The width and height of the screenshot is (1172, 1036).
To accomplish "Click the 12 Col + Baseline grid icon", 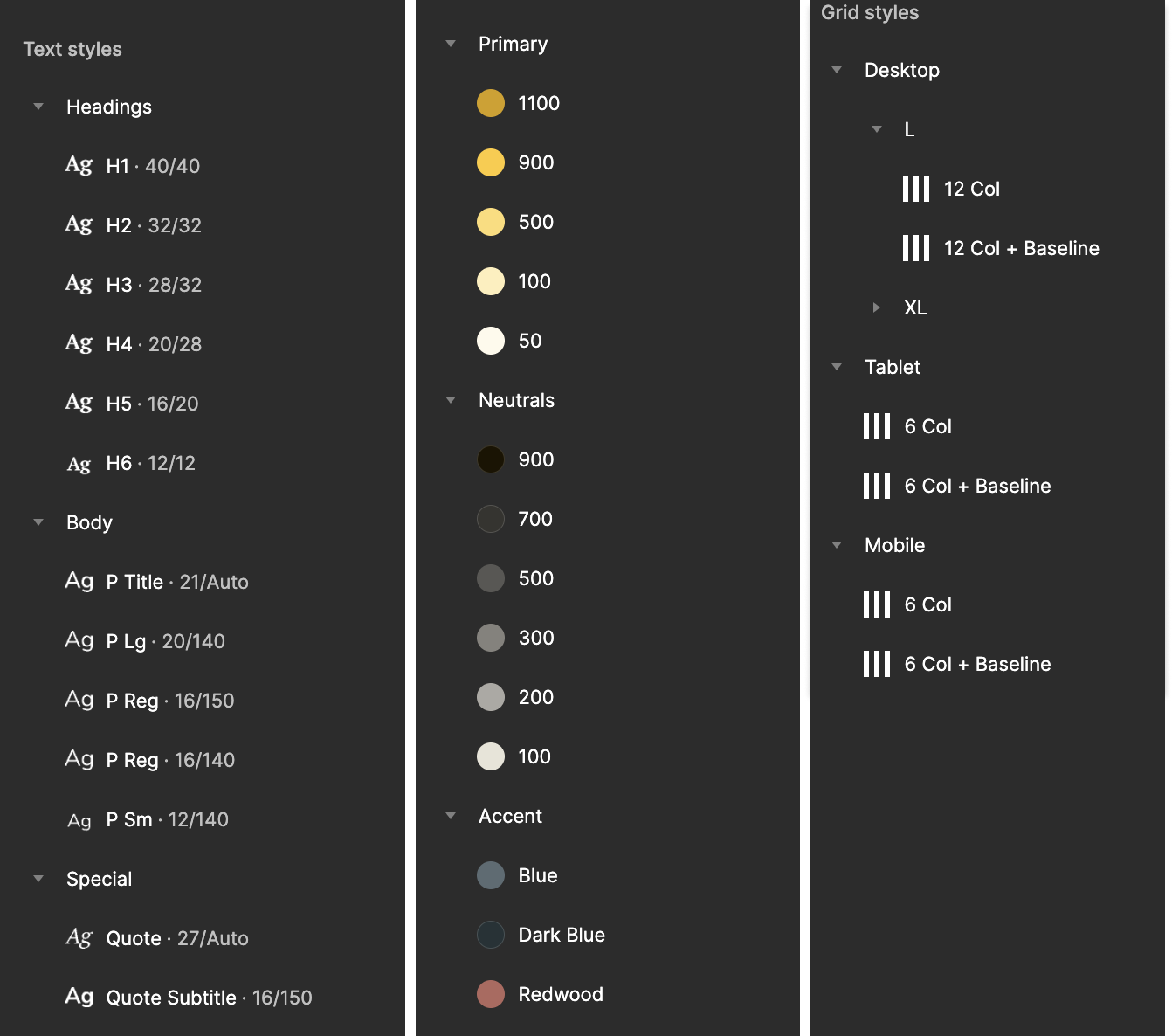I will click(915, 248).
